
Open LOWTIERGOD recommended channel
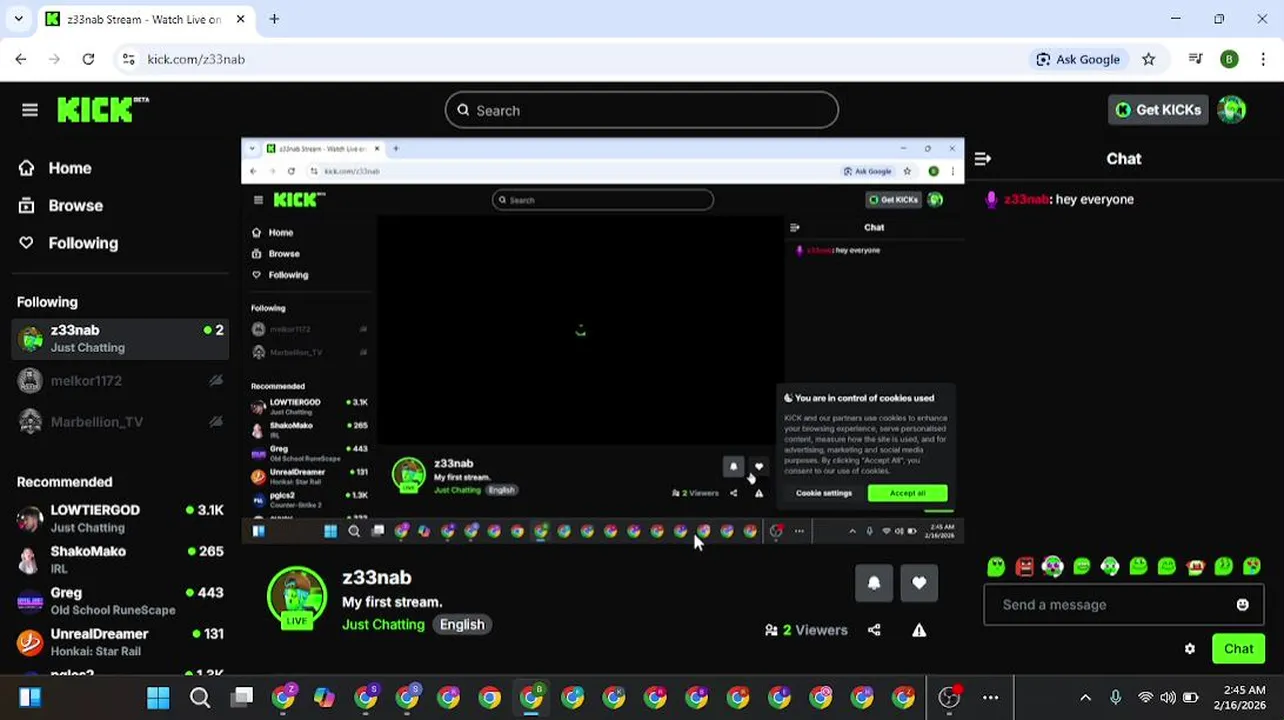pos(120,518)
